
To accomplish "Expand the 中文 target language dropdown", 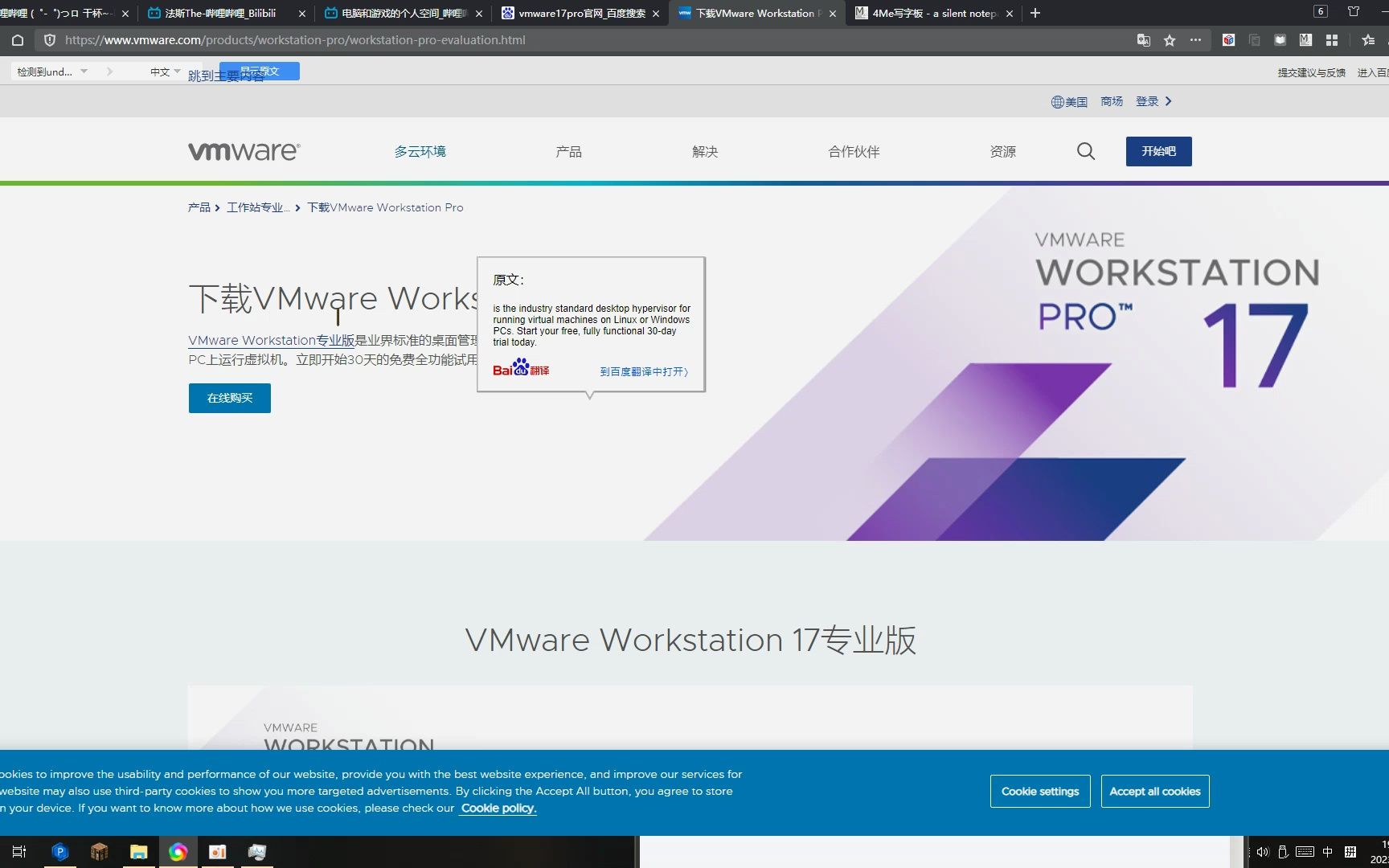I will coord(165,72).
